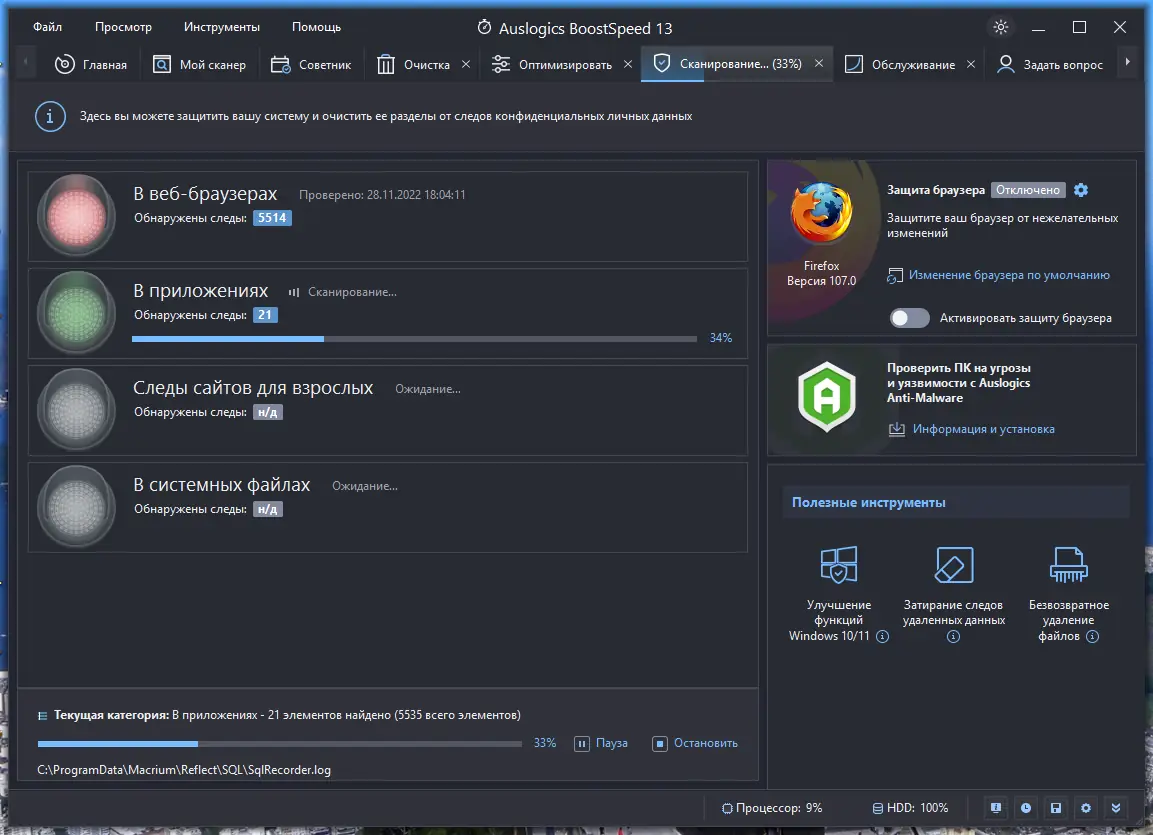Open Информация и установка link
The width and height of the screenshot is (1153, 835).
pos(971,429)
